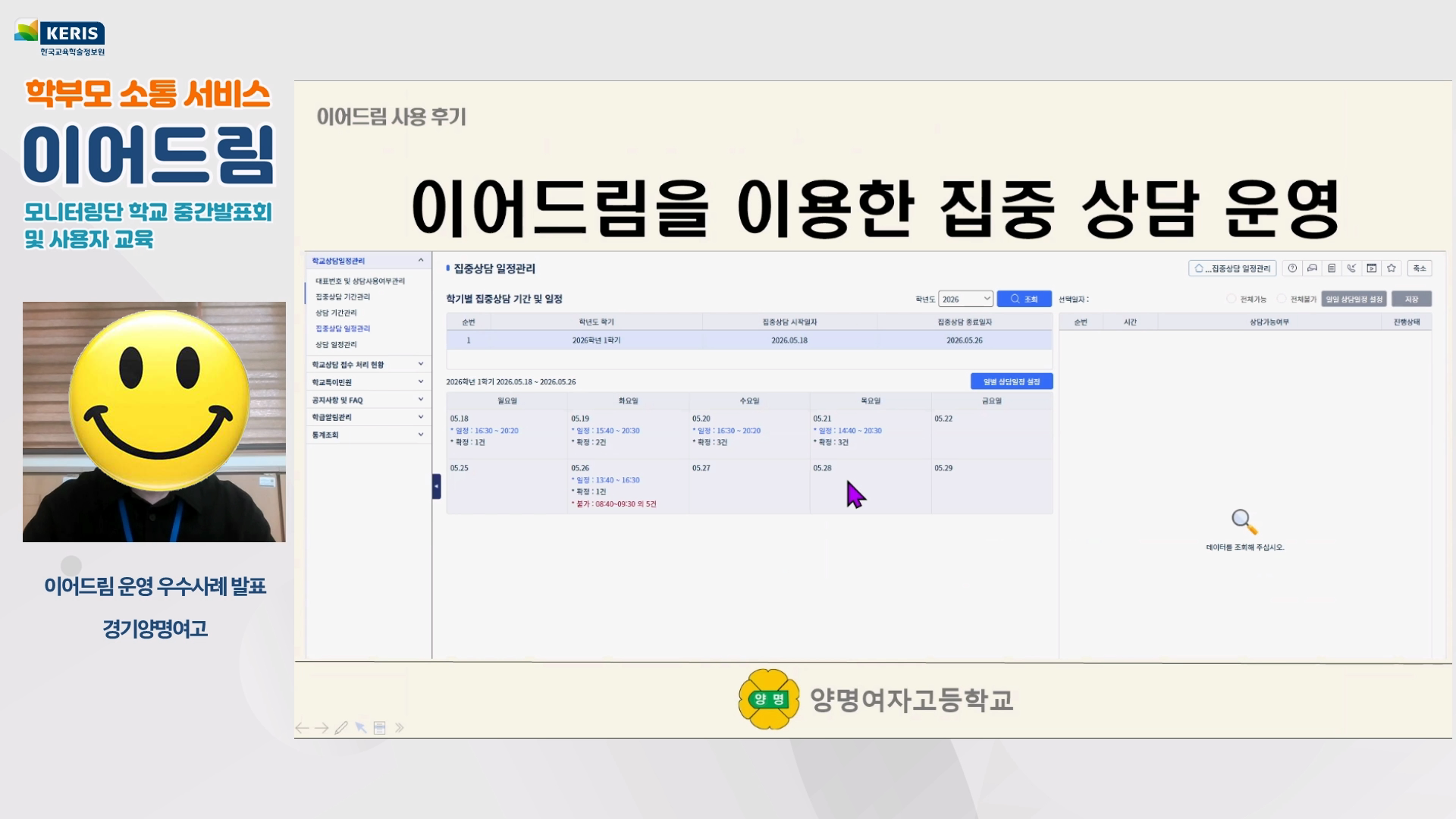Open 상담 기간관리 menu item

[x=336, y=313]
